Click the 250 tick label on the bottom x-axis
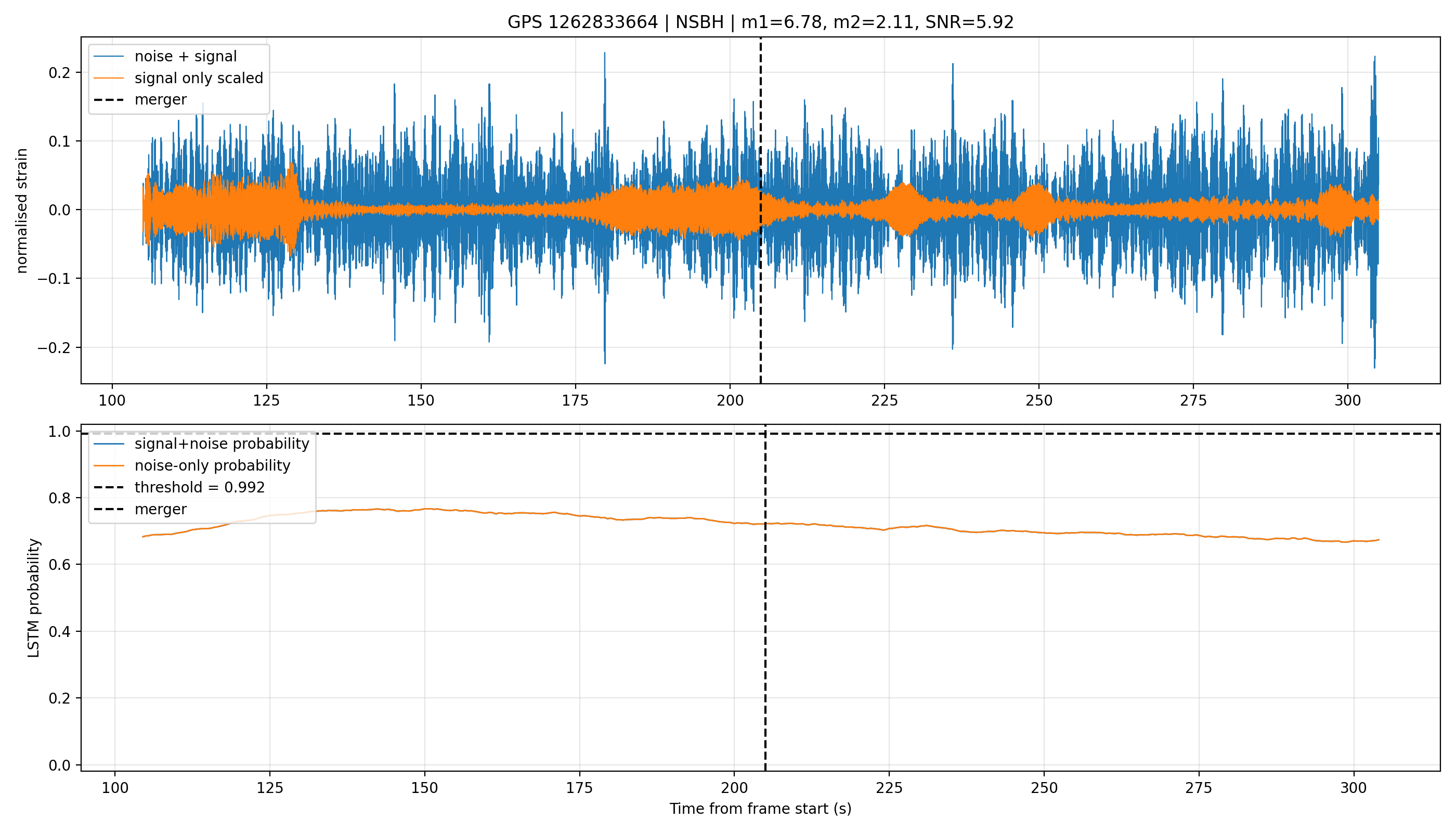The height and width of the screenshot is (832, 1456). pos(1044,788)
